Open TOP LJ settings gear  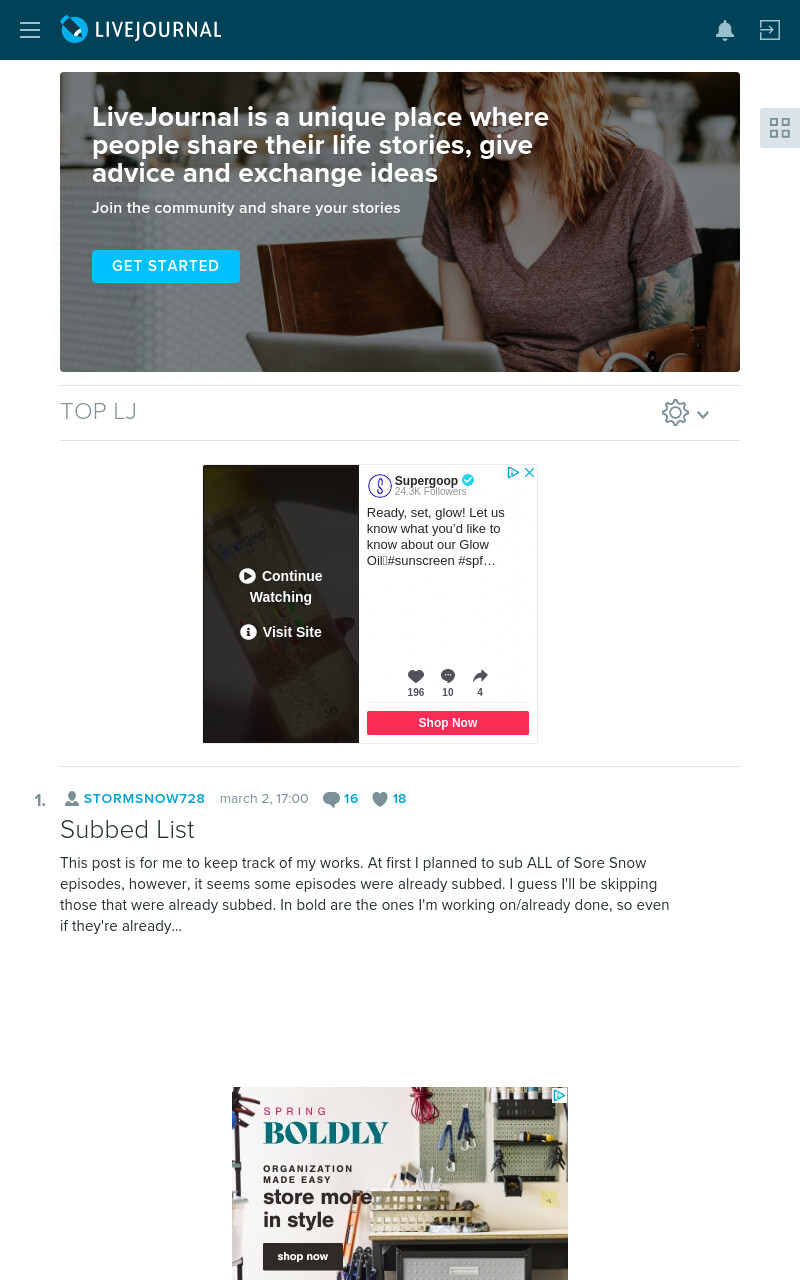[675, 413]
